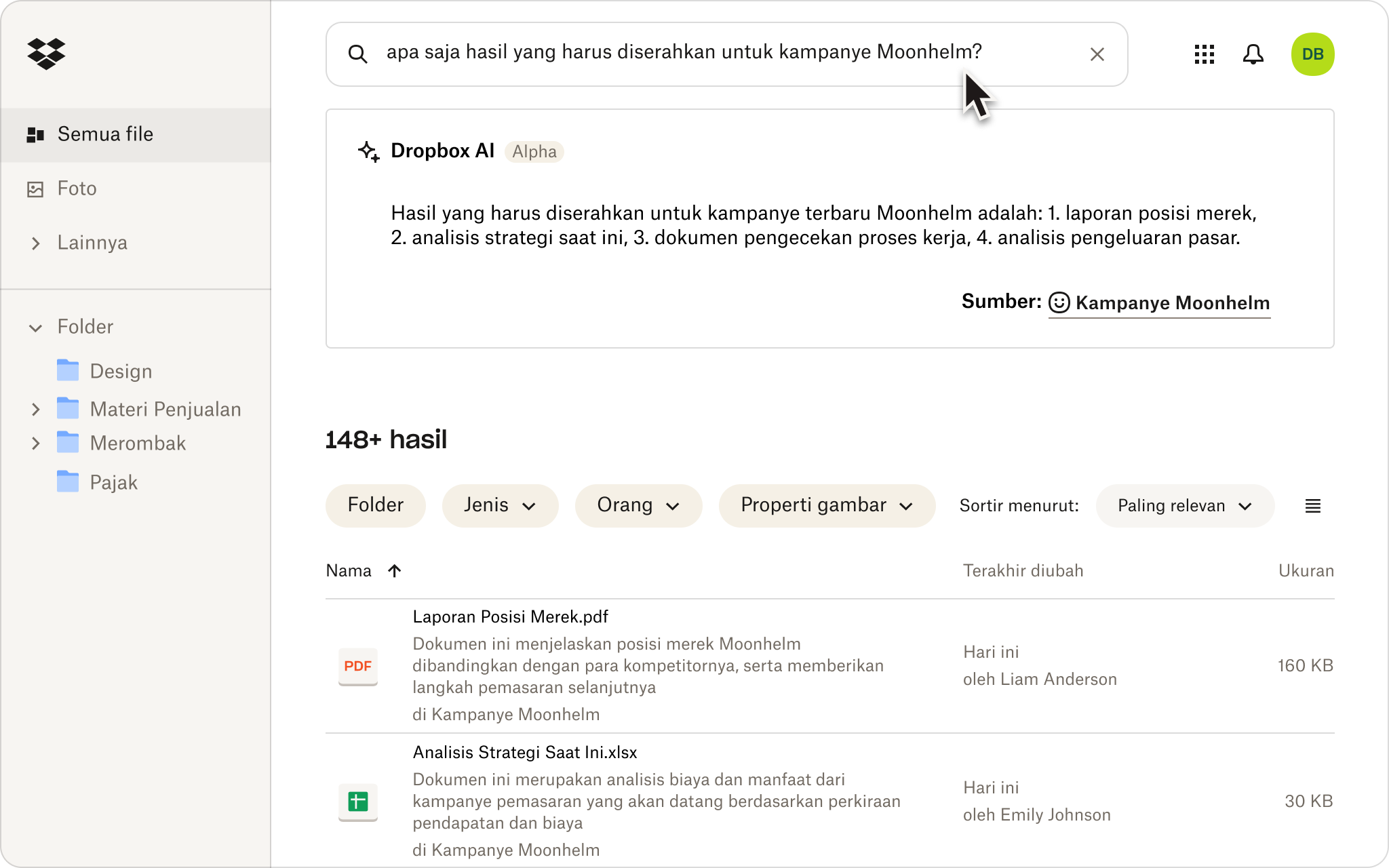Image resolution: width=1389 pixels, height=868 pixels.
Task: Click the '30 KB' size value
Action: pos(1309,802)
